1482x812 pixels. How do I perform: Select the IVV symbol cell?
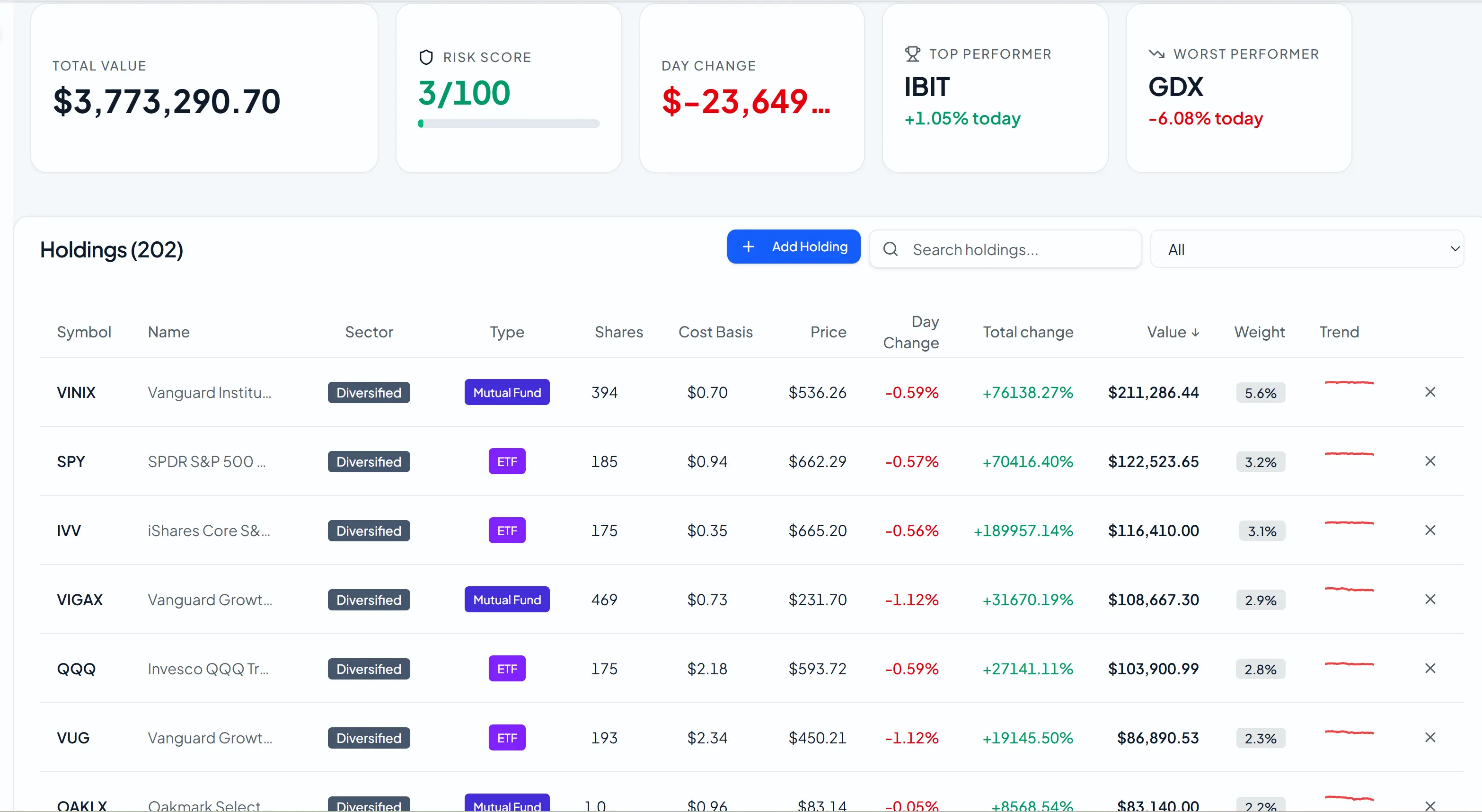pos(69,530)
